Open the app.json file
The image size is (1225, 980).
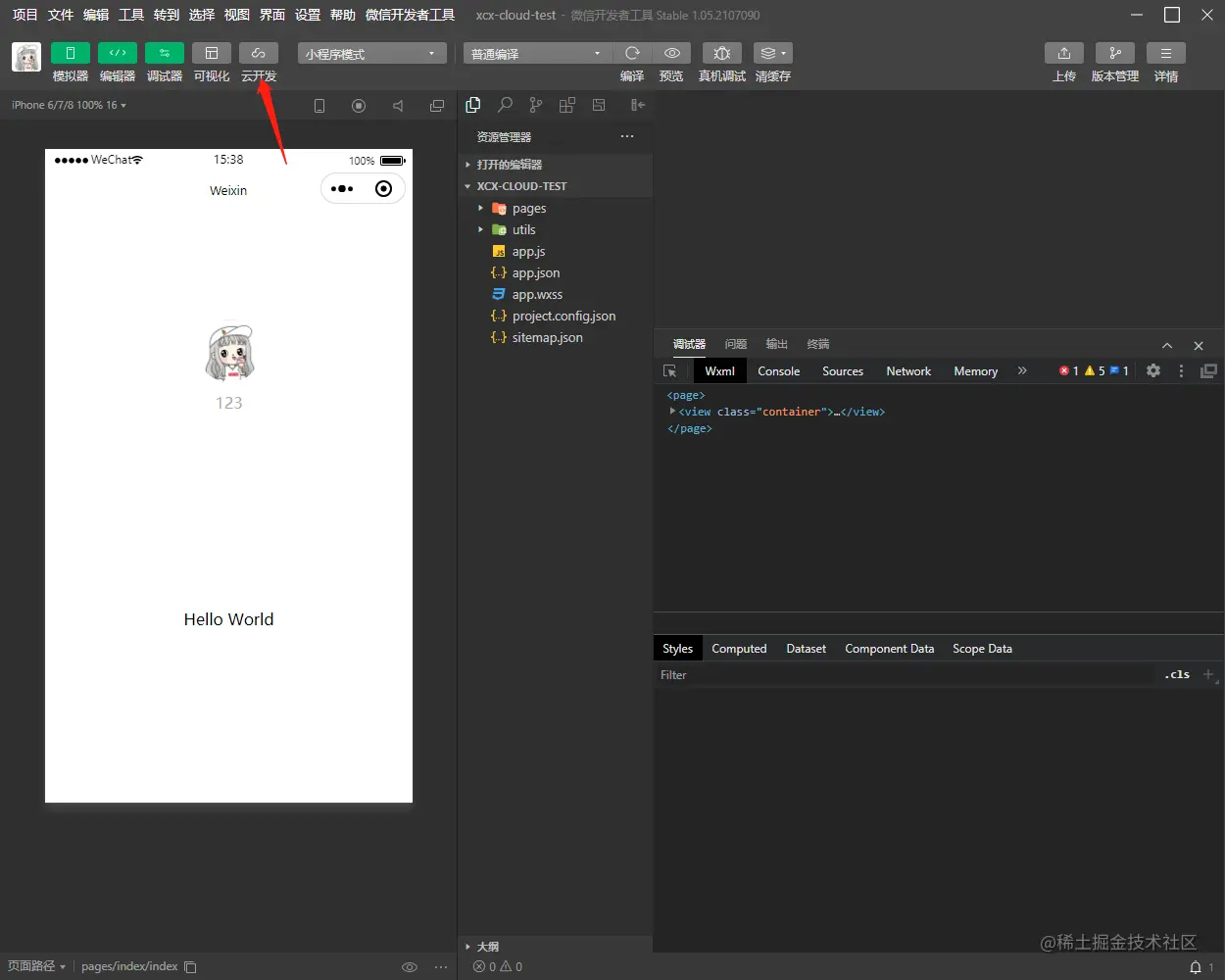pos(555,272)
